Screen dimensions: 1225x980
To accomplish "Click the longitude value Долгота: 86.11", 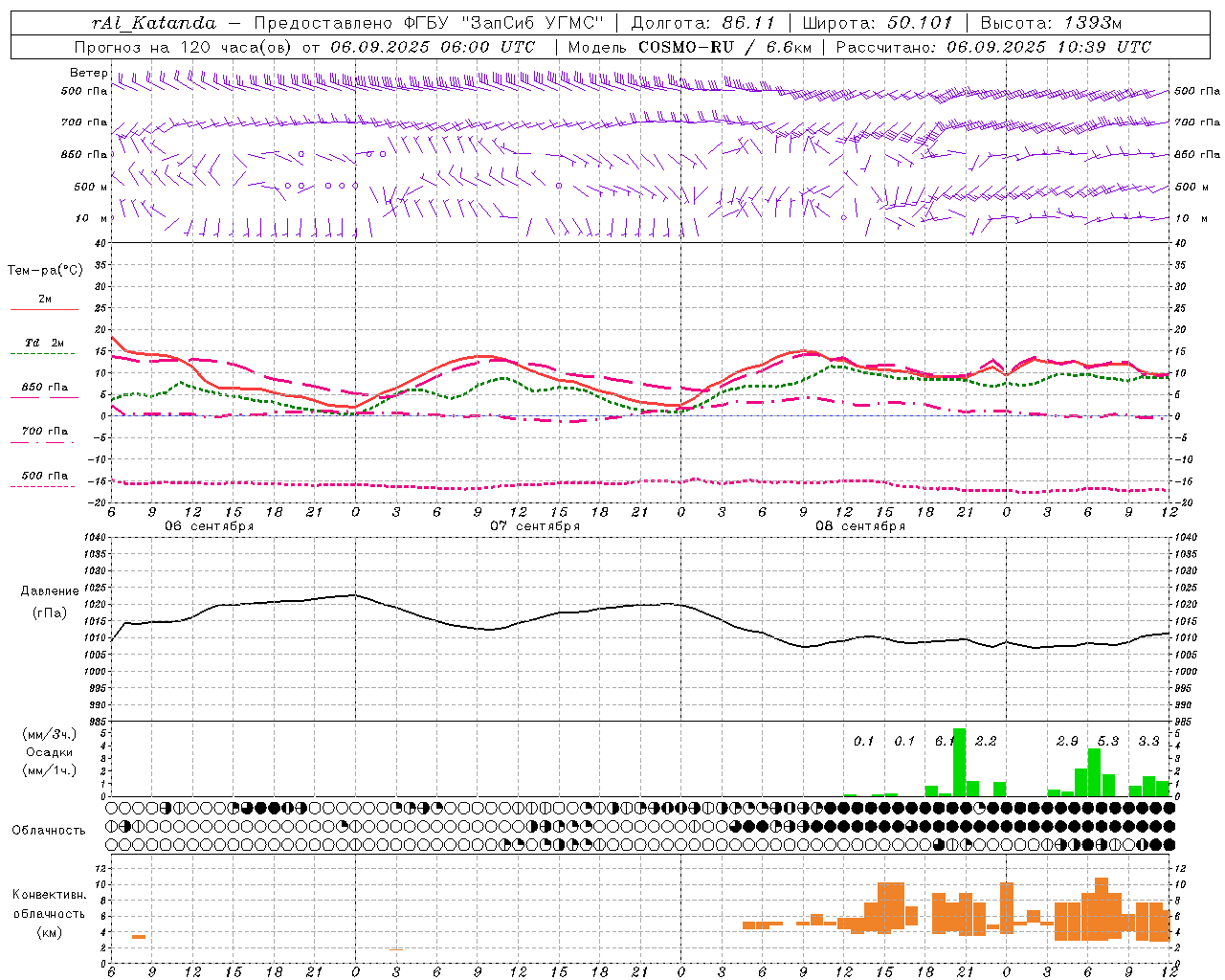I will pyautogui.click(x=703, y=23).
